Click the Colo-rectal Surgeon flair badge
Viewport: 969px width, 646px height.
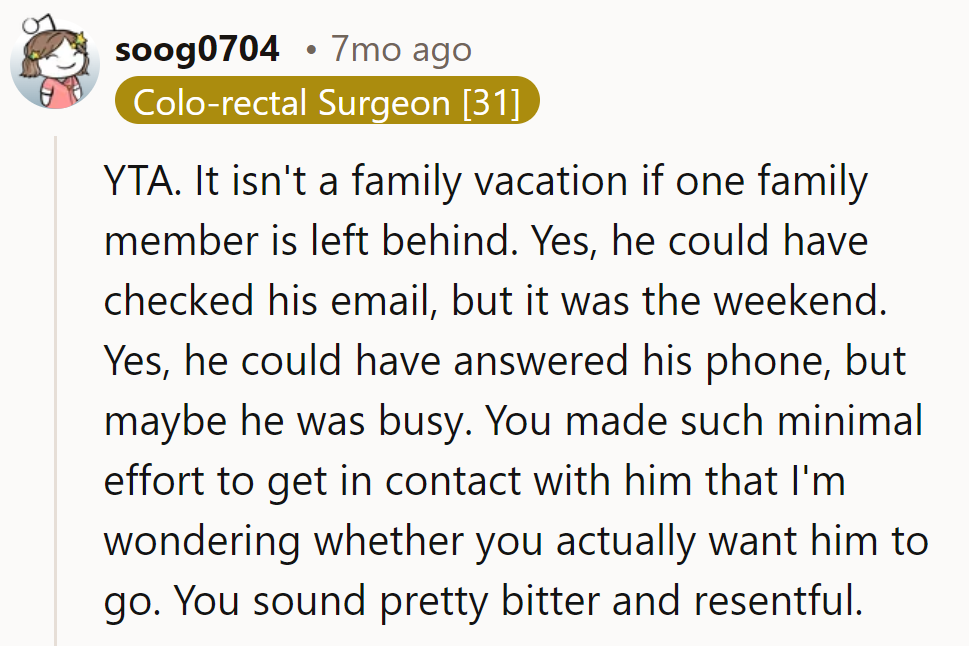click(326, 102)
